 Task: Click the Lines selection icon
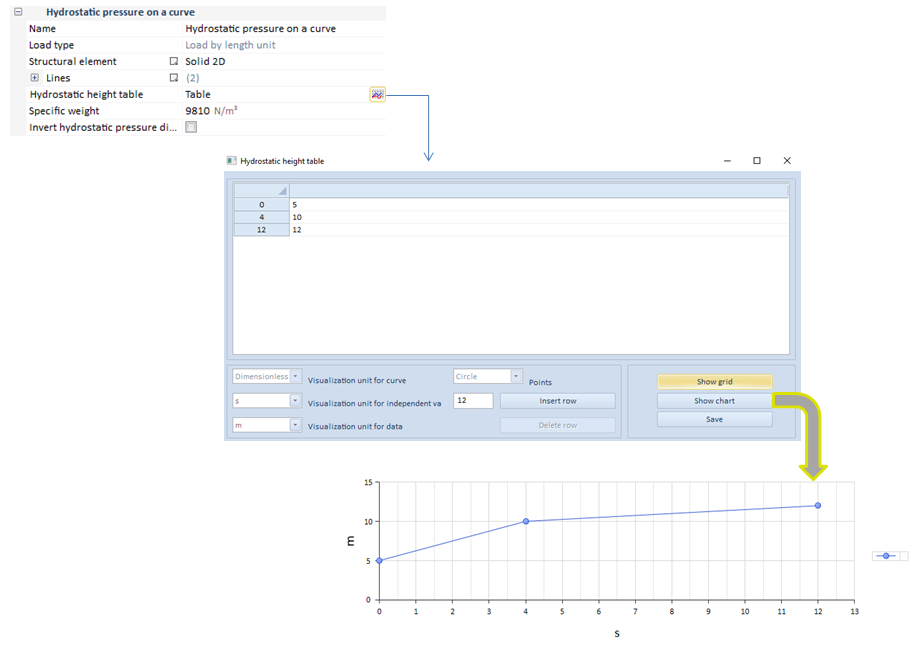tap(174, 78)
